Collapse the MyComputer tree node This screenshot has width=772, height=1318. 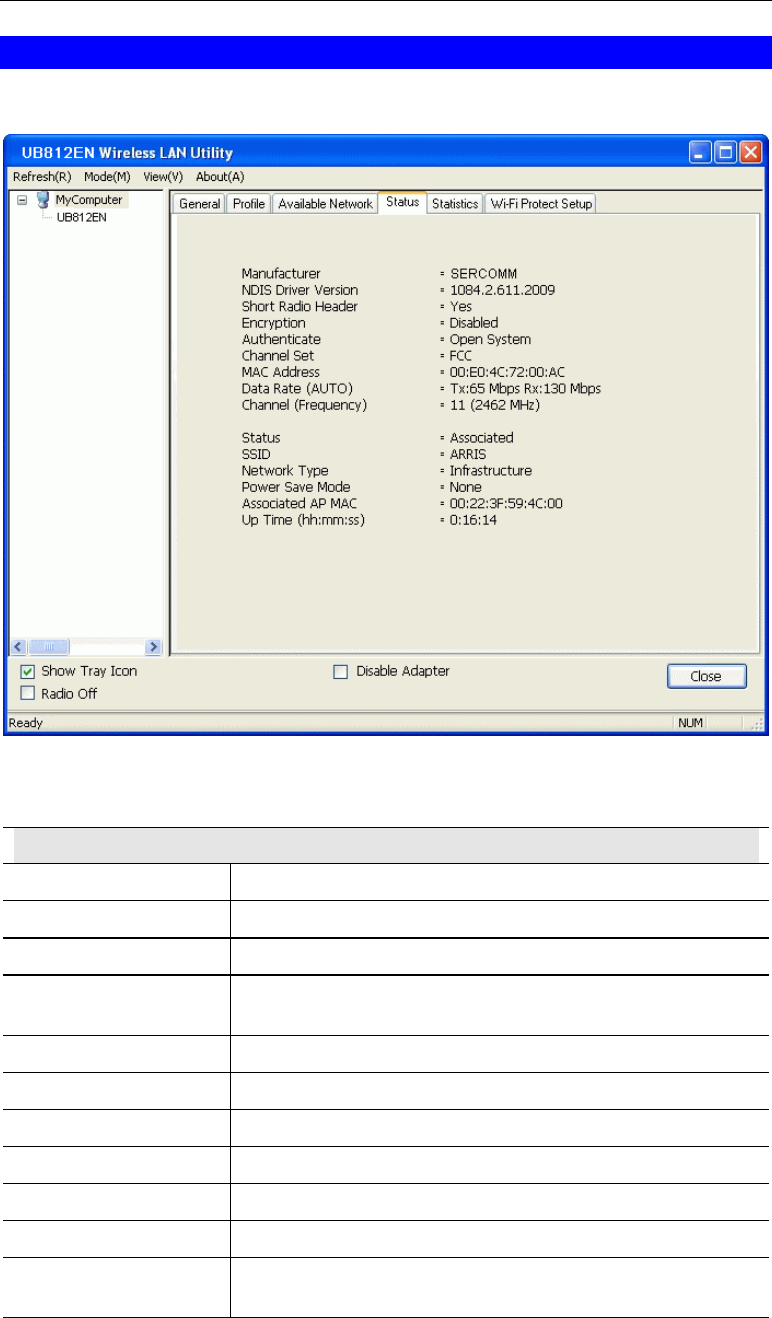click(23, 200)
